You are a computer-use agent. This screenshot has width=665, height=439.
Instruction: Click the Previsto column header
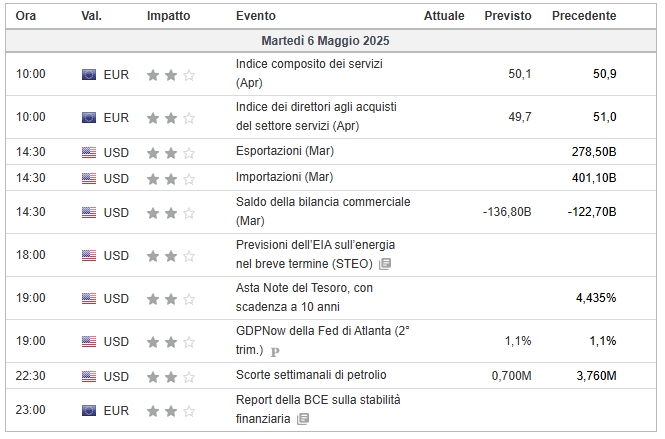tap(508, 16)
